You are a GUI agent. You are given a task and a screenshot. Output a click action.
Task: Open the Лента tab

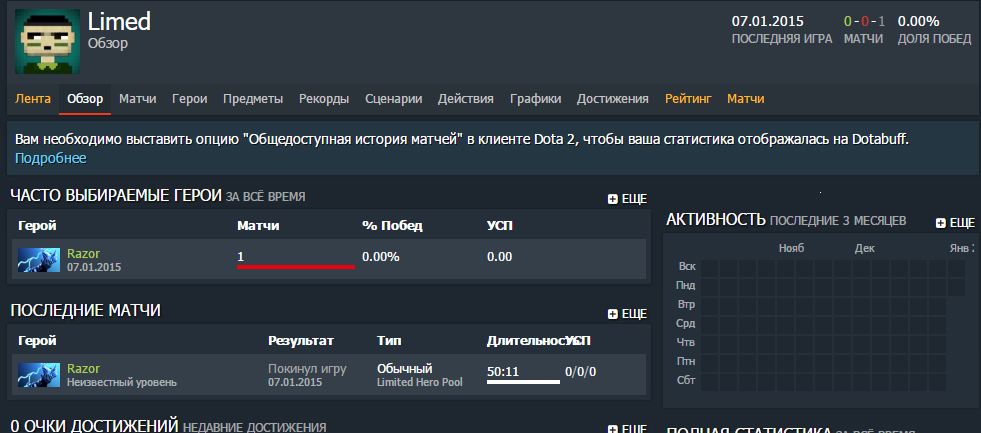pyautogui.click(x=33, y=99)
